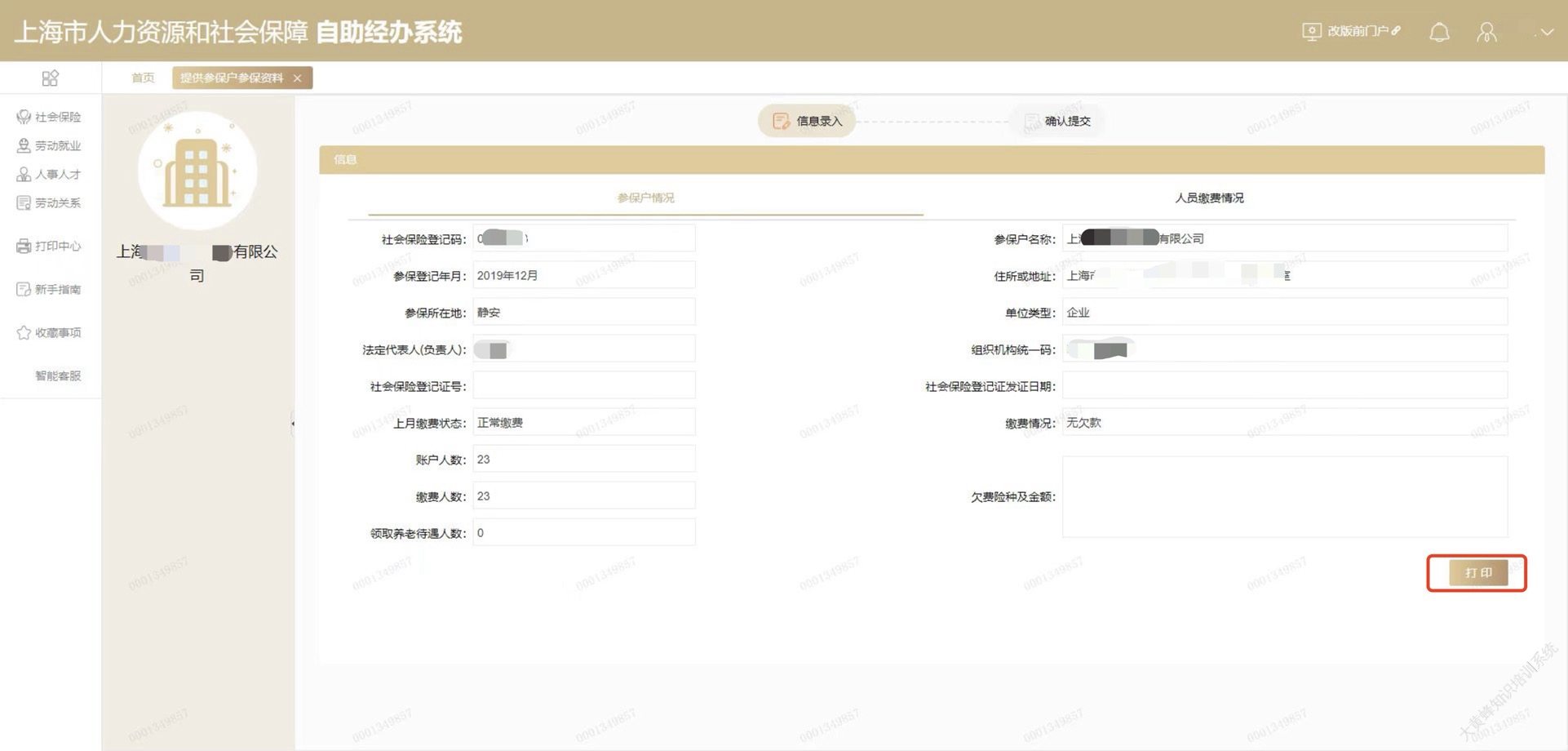
Task: Open 劳动就业 in the sidebar
Action: pyautogui.click(x=49, y=145)
